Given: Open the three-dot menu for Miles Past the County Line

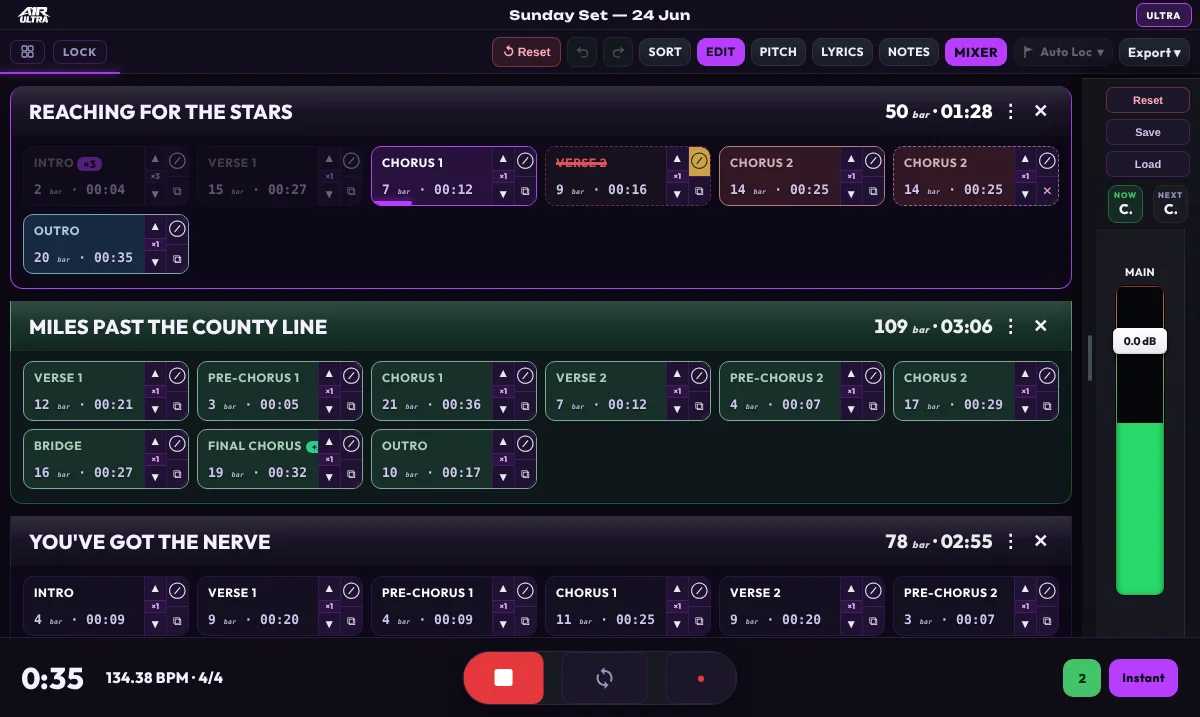Looking at the screenshot, I should 1011,326.
